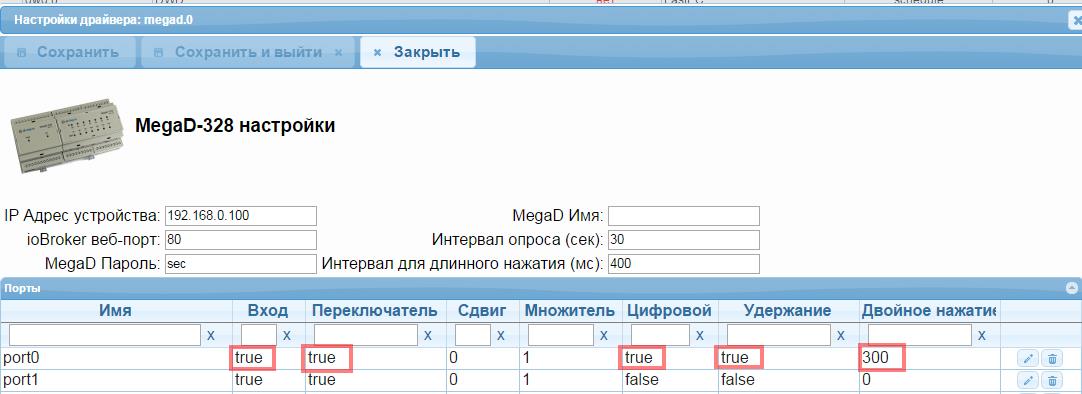Focus MegaD Имя field
The image size is (1082, 394).
click(684, 216)
